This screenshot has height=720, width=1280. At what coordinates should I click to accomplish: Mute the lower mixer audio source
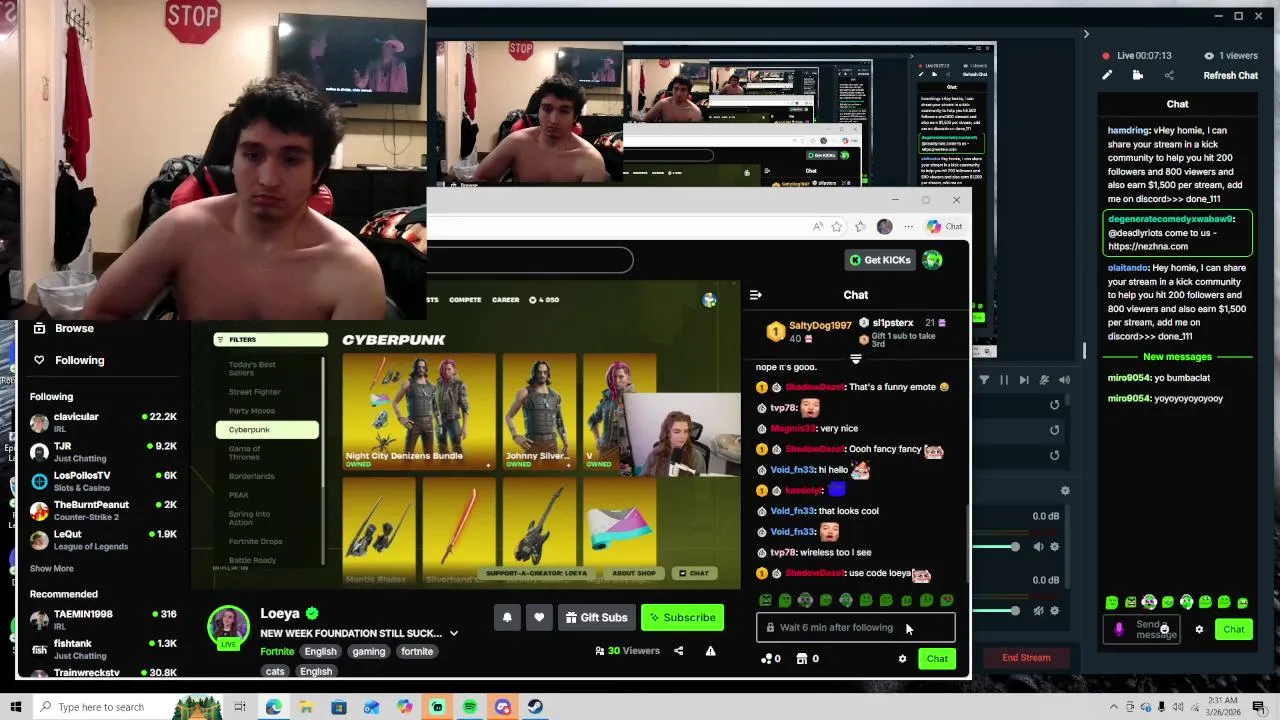pos(1038,611)
